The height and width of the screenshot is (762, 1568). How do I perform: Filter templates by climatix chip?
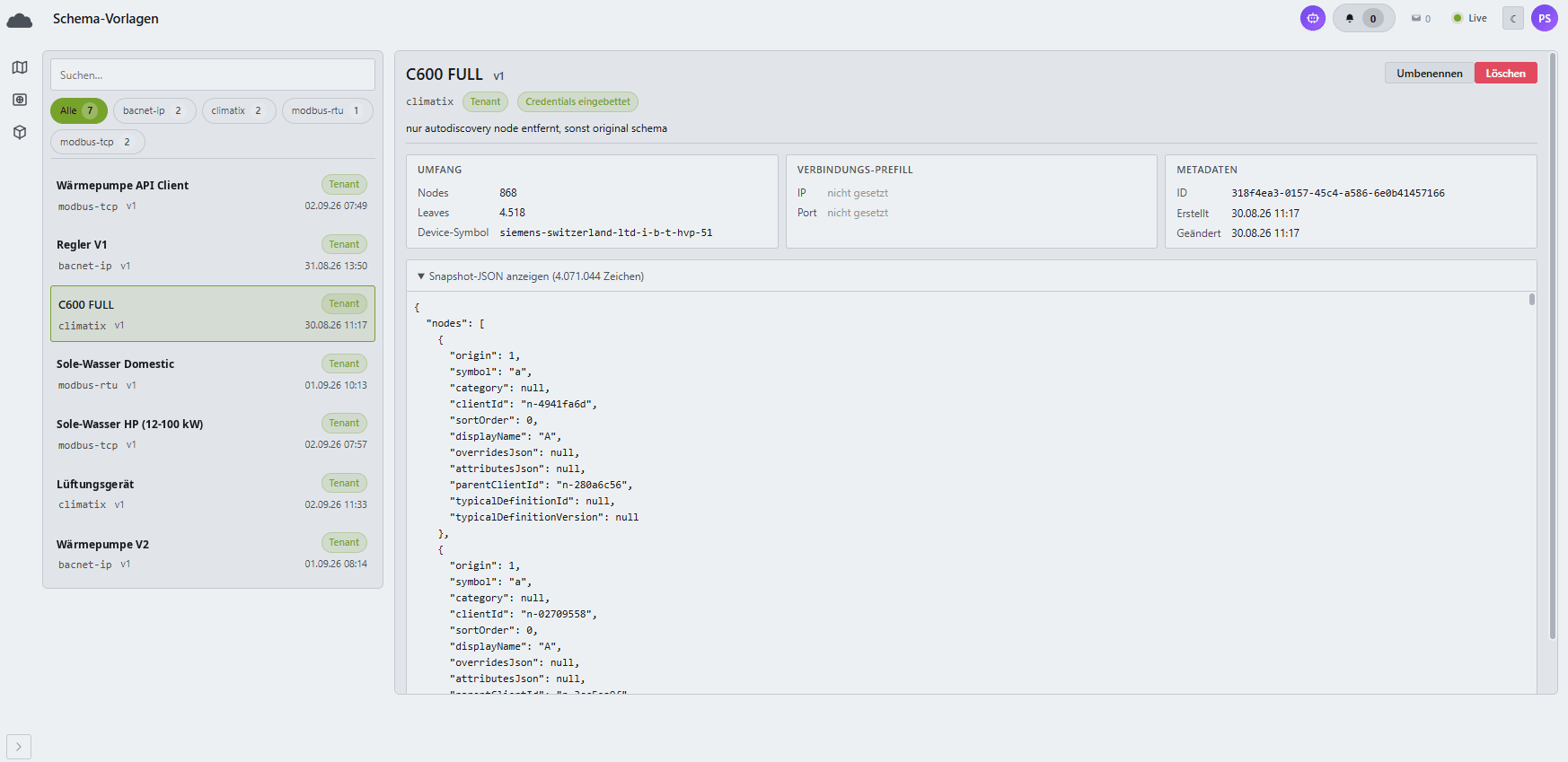coord(239,110)
